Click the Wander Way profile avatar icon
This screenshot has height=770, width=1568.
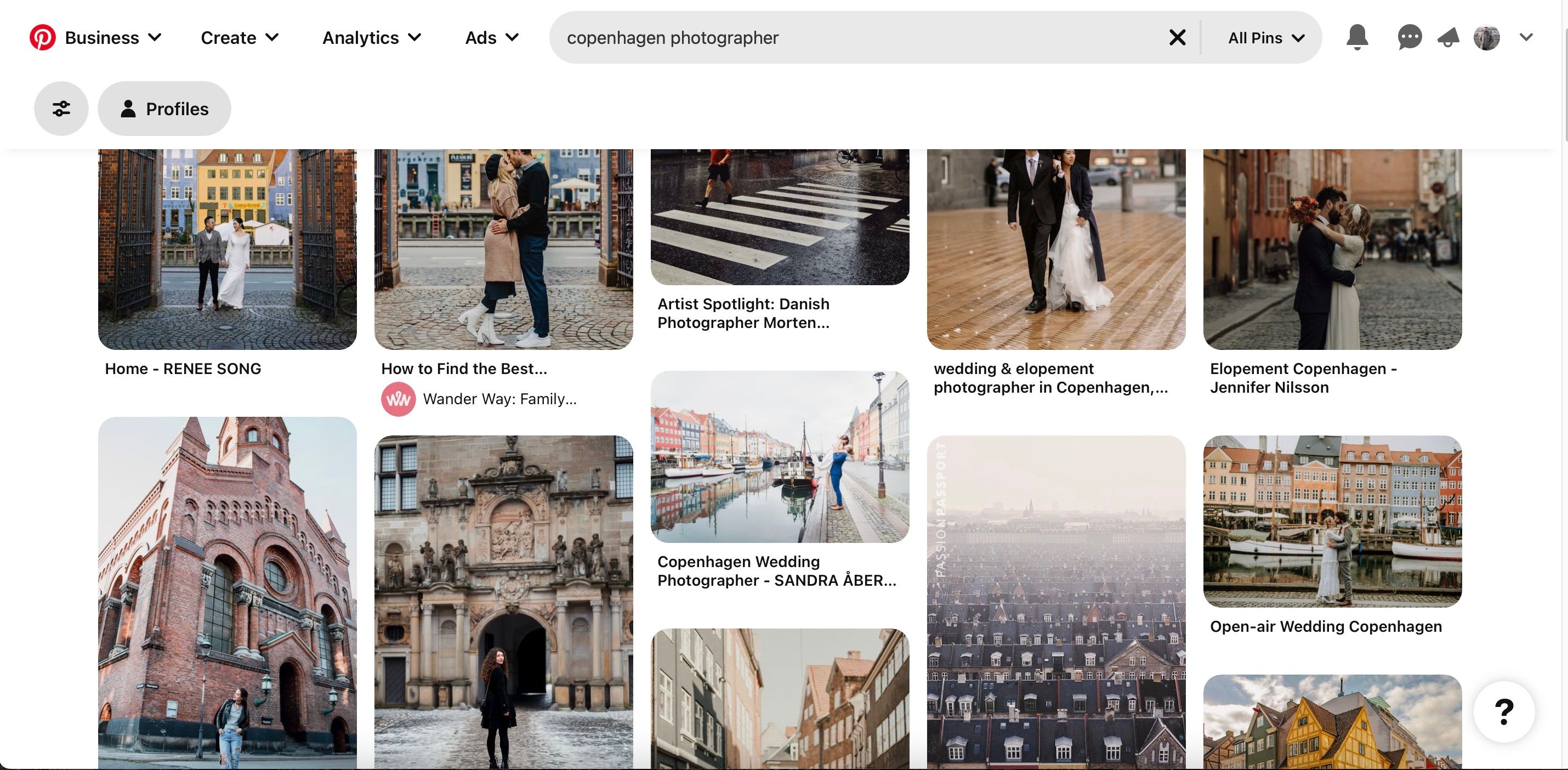(399, 399)
